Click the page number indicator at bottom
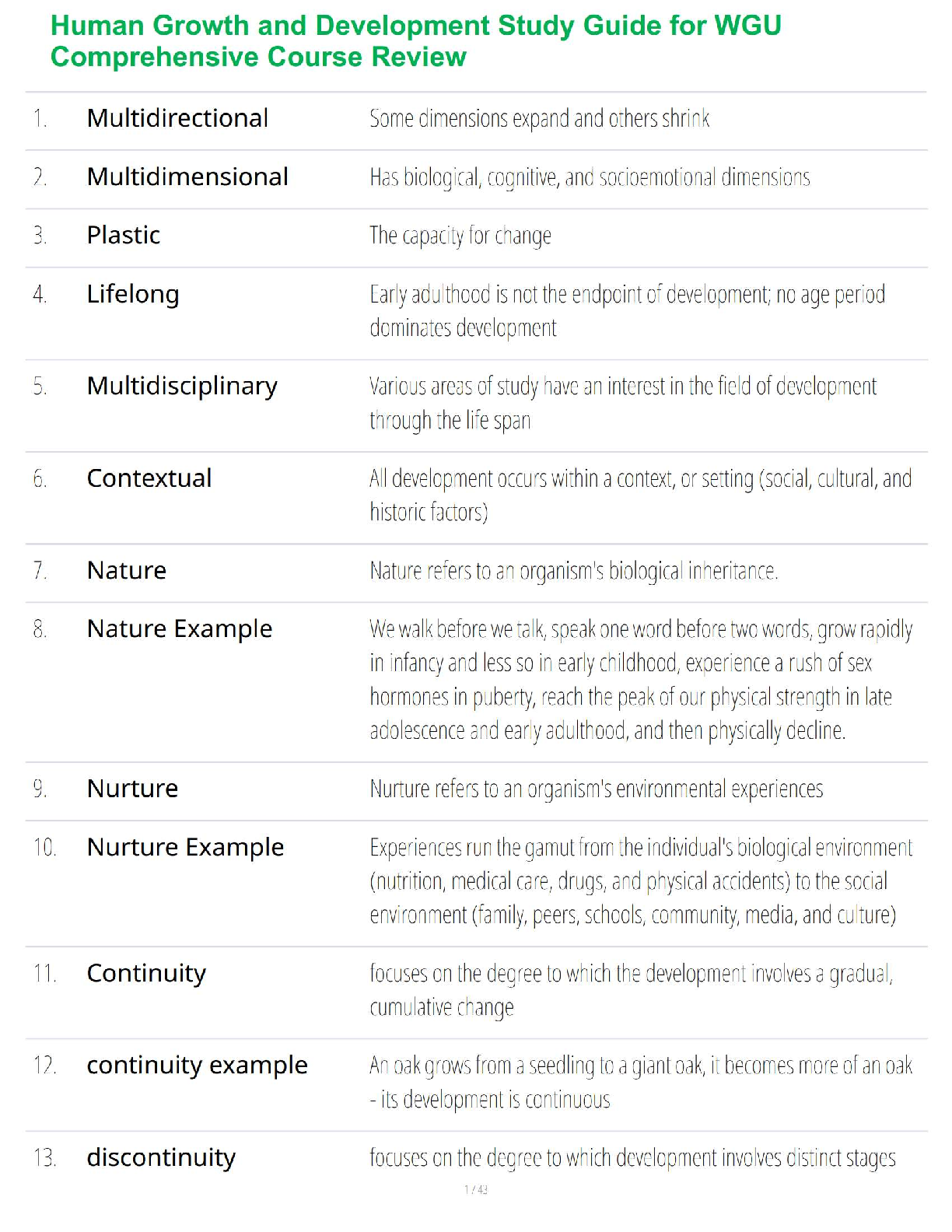Viewport: 952px width, 1232px height. (476, 1189)
